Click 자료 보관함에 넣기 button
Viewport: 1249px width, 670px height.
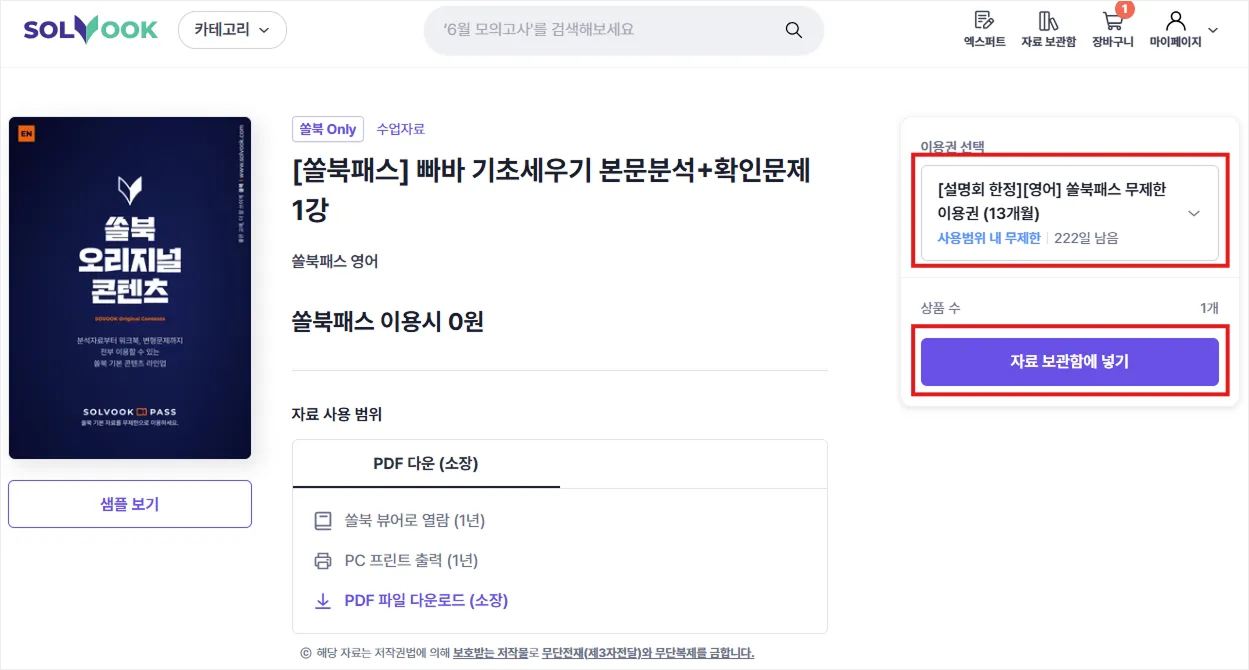coord(1070,362)
